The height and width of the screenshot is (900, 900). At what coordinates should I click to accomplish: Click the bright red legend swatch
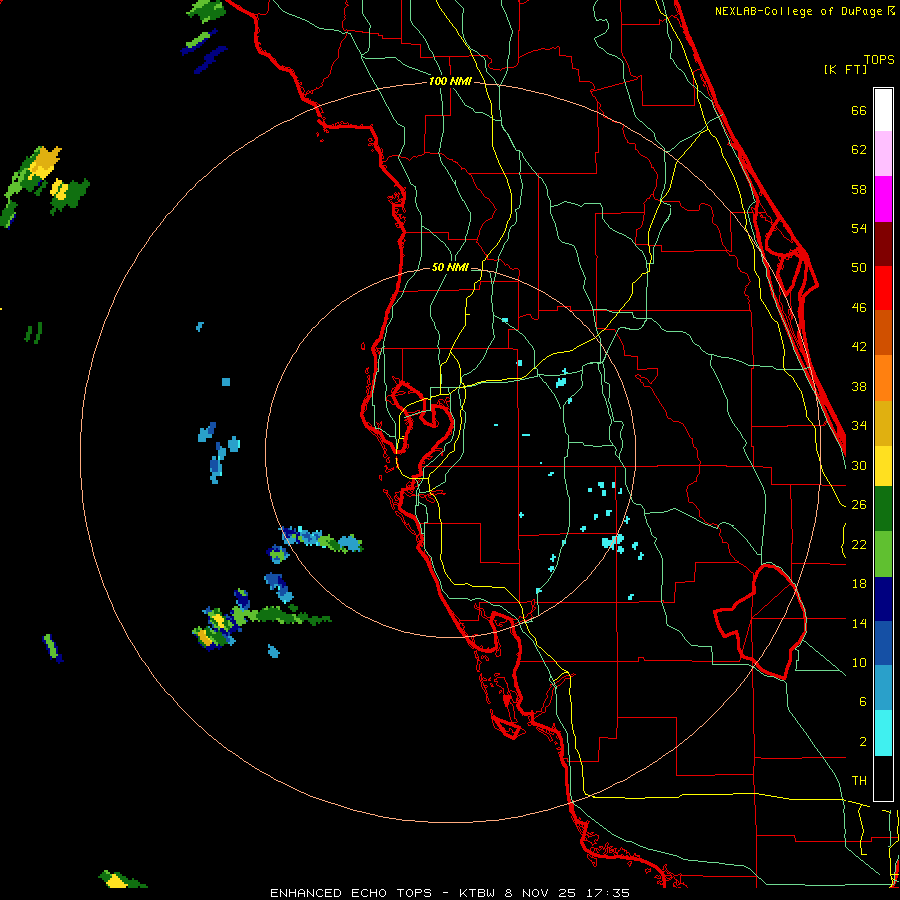click(883, 288)
